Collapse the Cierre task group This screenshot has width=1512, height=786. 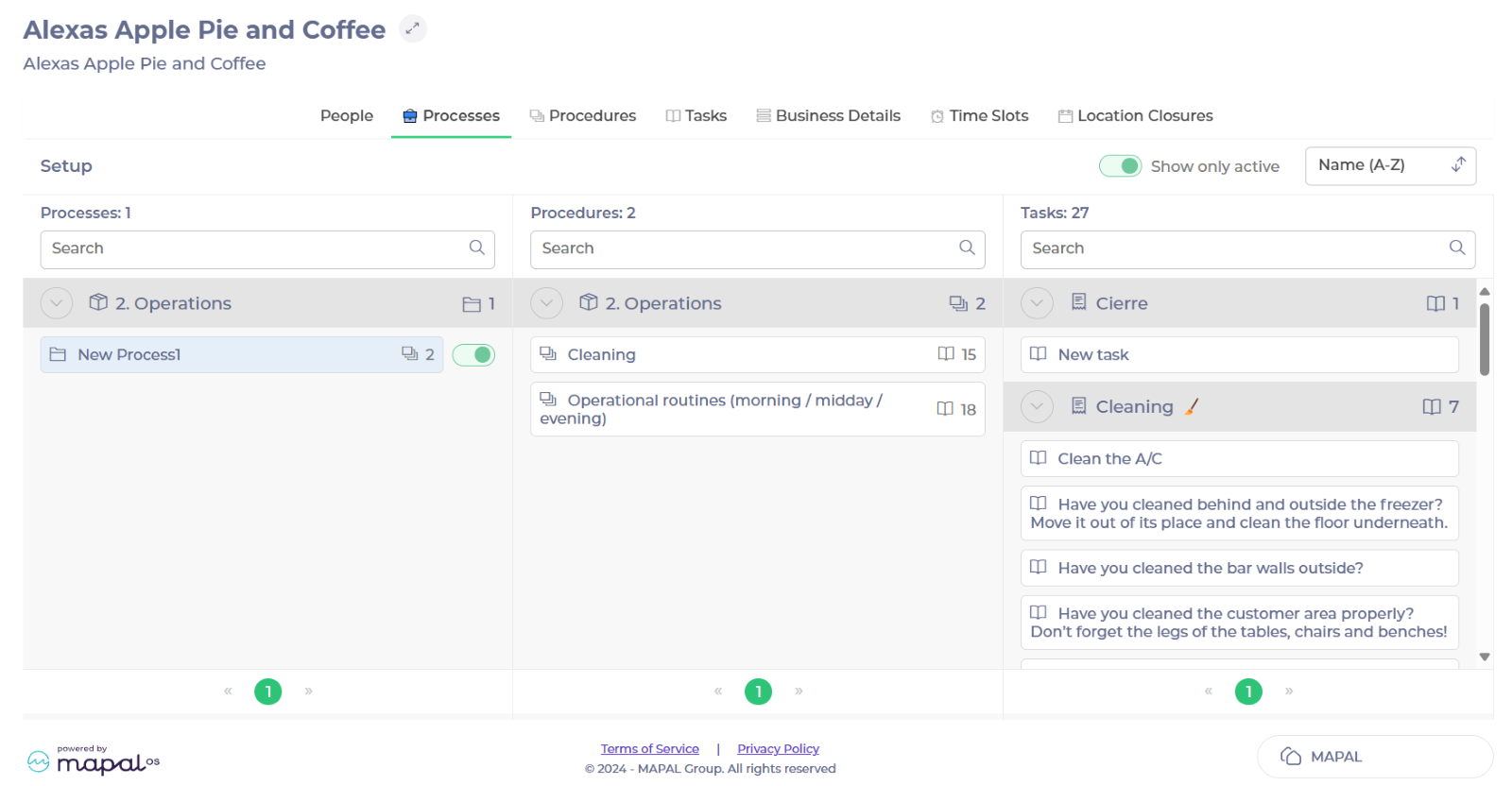pyautogui.click(x=1037, y=303)
